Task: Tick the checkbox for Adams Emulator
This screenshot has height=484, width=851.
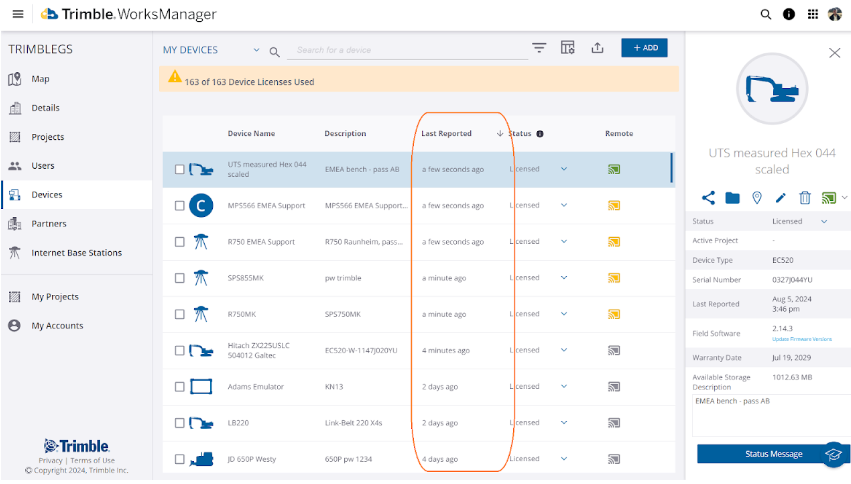Action: 180,387
